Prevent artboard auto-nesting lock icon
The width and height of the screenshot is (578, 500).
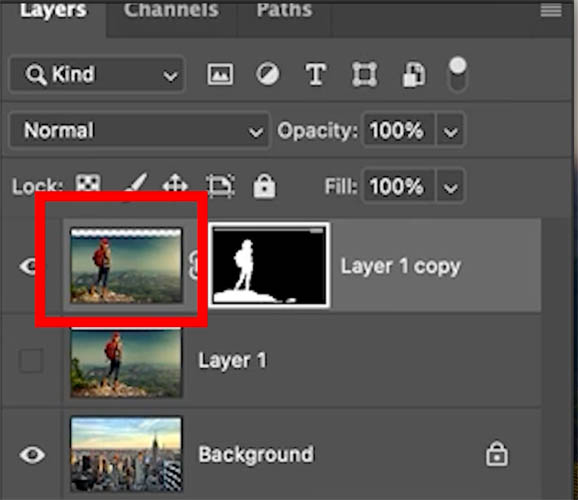[220, 185]
